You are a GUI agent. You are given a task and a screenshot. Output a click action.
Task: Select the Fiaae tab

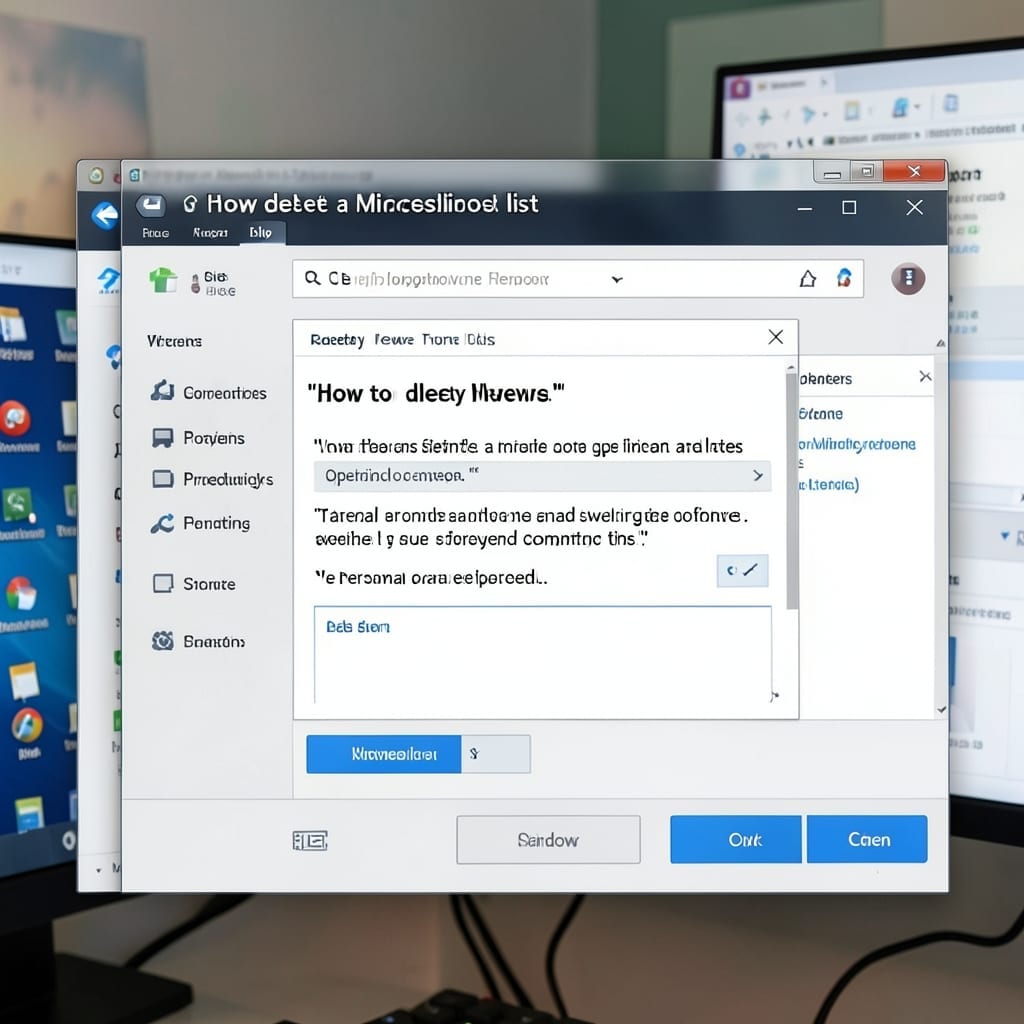[155, 233]
